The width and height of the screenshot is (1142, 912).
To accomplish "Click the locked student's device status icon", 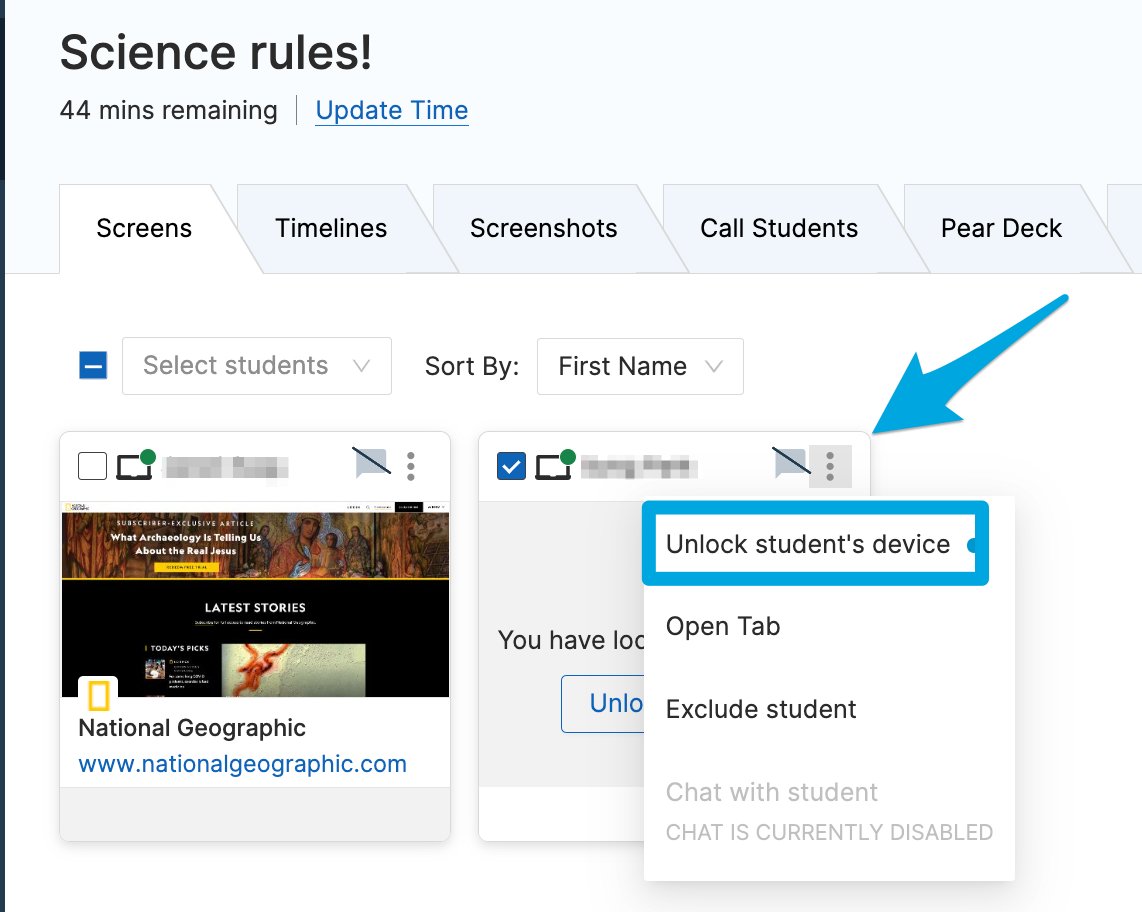I will [555, 465].
